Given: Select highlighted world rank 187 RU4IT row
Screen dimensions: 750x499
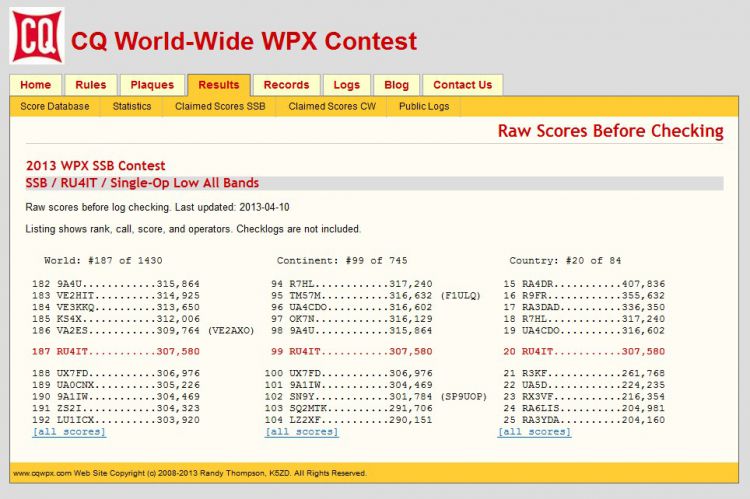Looking at the screenshot, I should [116, 352].
